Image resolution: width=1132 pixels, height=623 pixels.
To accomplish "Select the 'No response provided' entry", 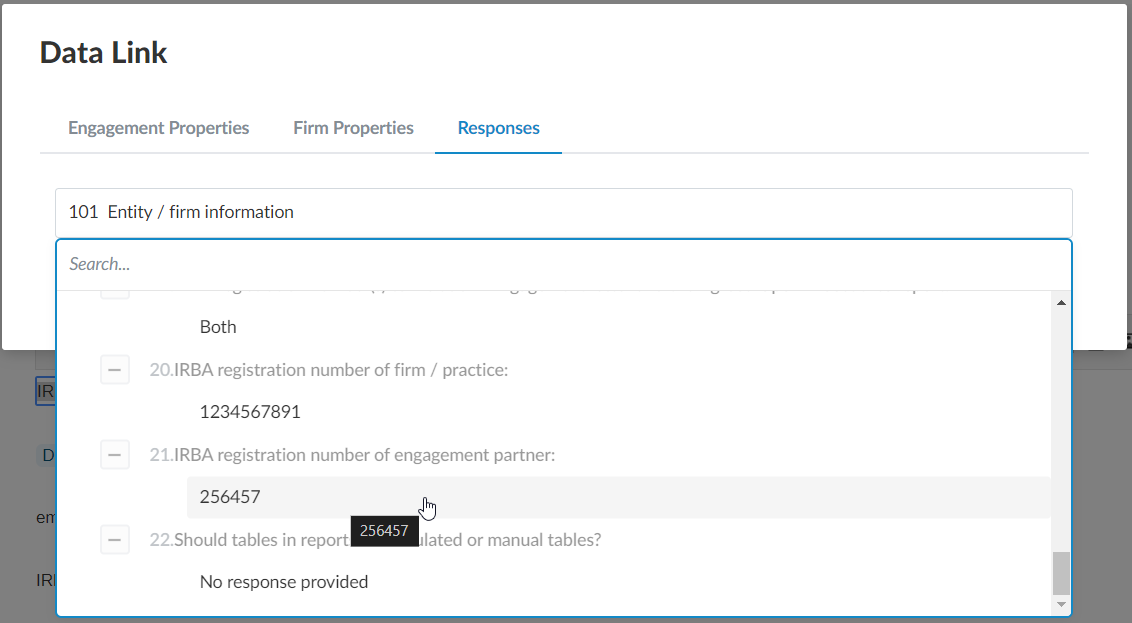I will pyautogui.click(x=284, y=582).
